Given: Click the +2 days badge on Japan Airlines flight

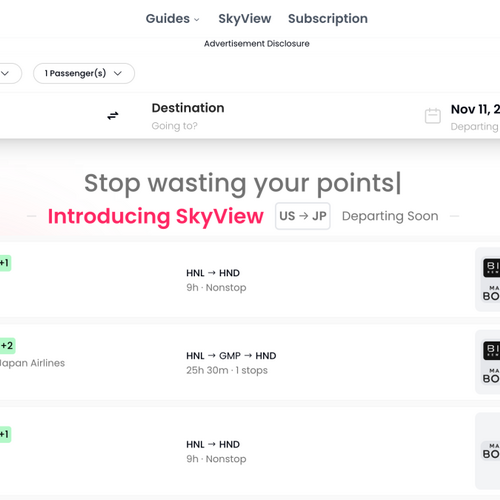Looking at the screenshot, I should (x=7, y=345).
